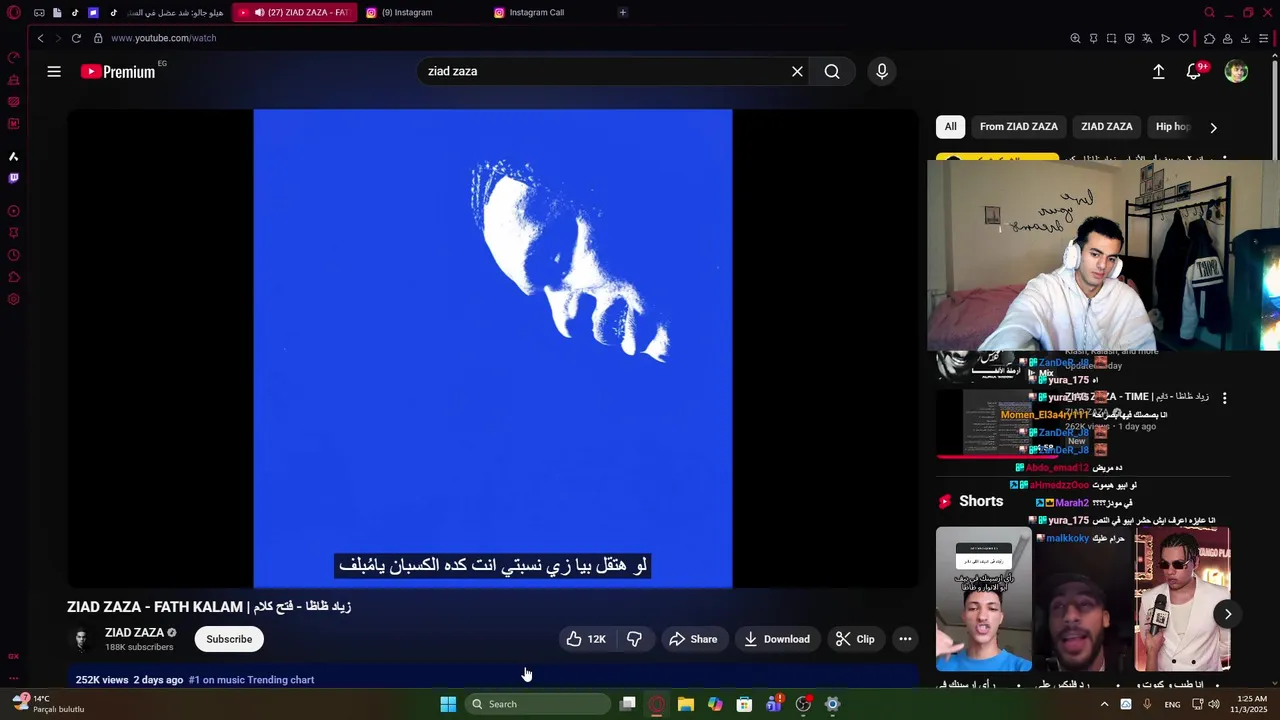Viewport: 1280px width, 720px height.
Task: Open the account avatar menu
Action: coord(1236,71)
